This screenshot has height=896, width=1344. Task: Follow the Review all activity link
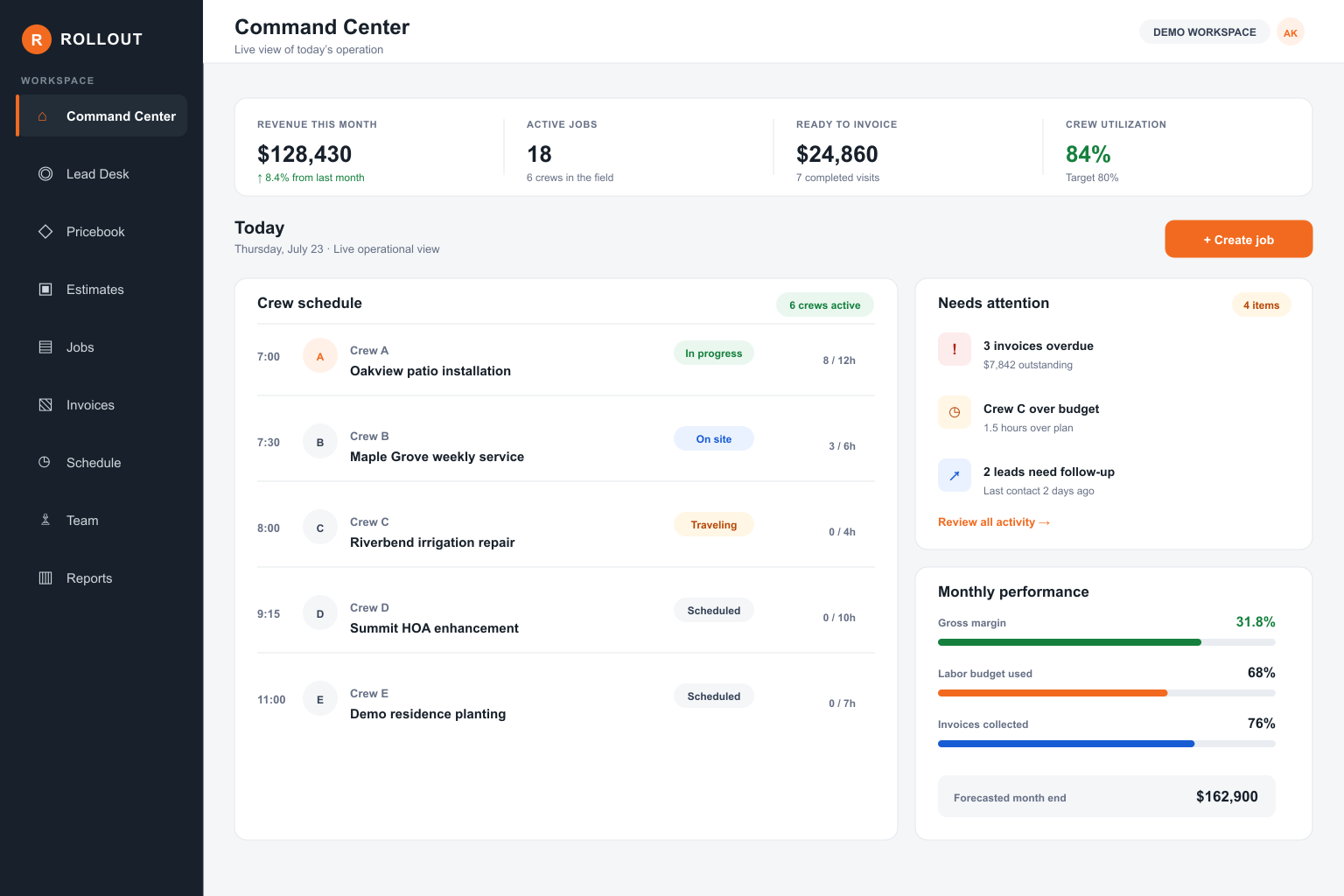[994, 522]
